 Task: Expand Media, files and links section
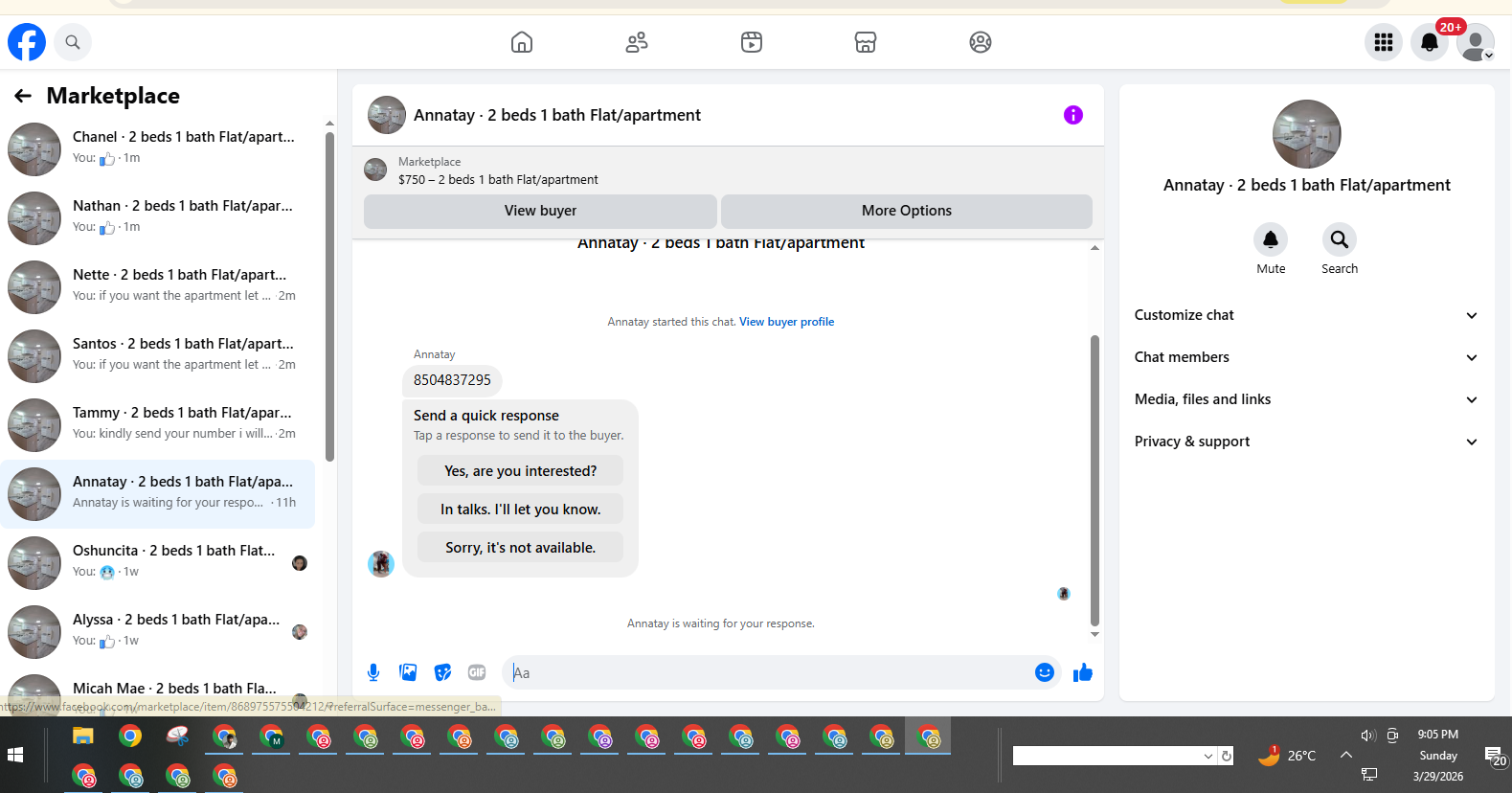(1307, 399)
